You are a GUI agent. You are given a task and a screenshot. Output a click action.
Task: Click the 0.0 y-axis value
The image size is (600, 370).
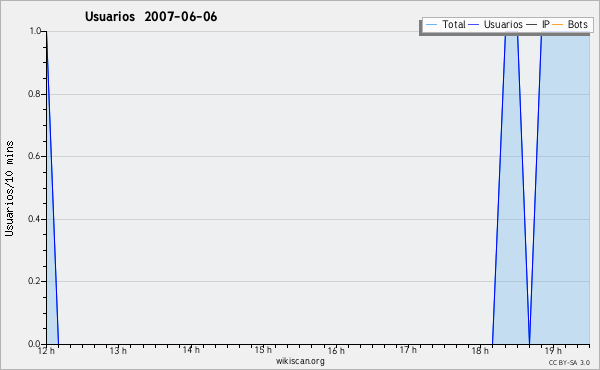click(34, 344)
